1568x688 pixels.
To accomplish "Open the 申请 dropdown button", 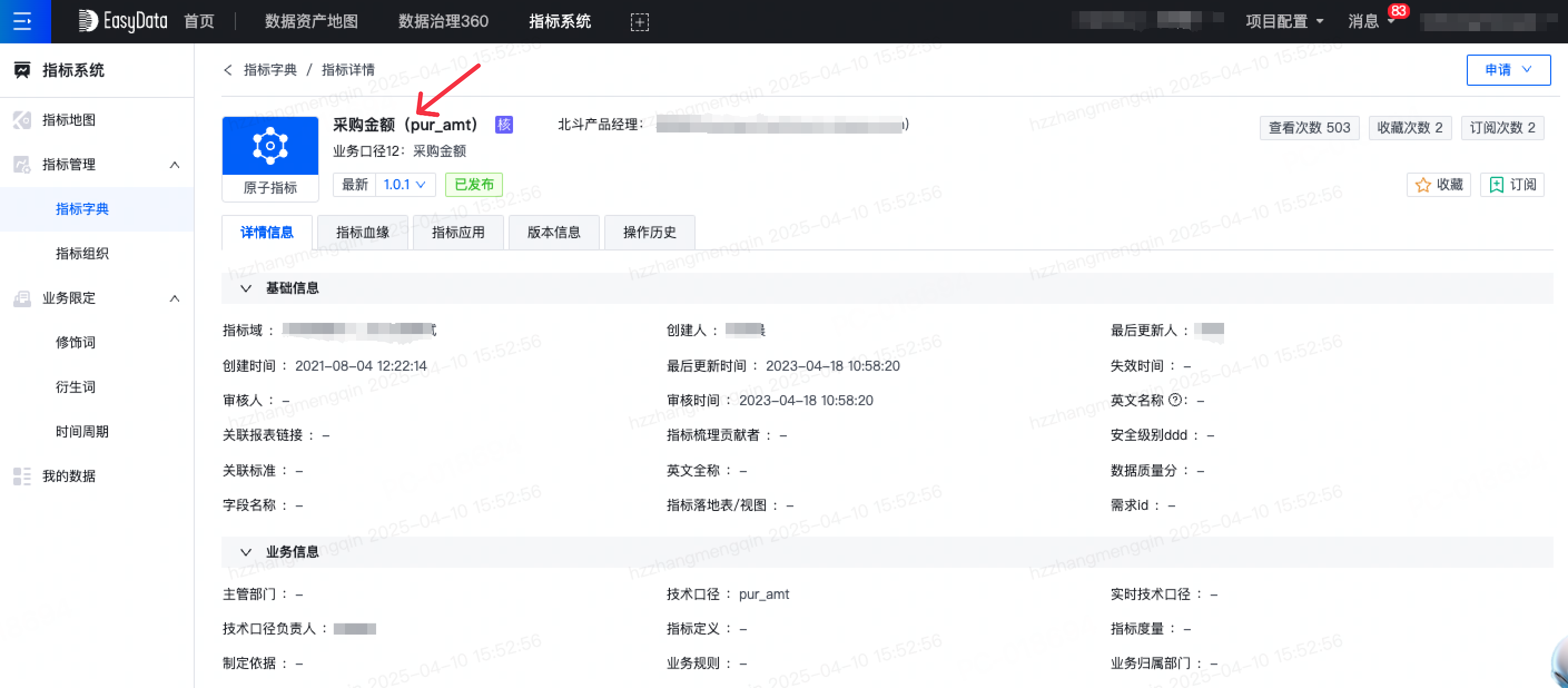I will click(x=1508, y=70).
